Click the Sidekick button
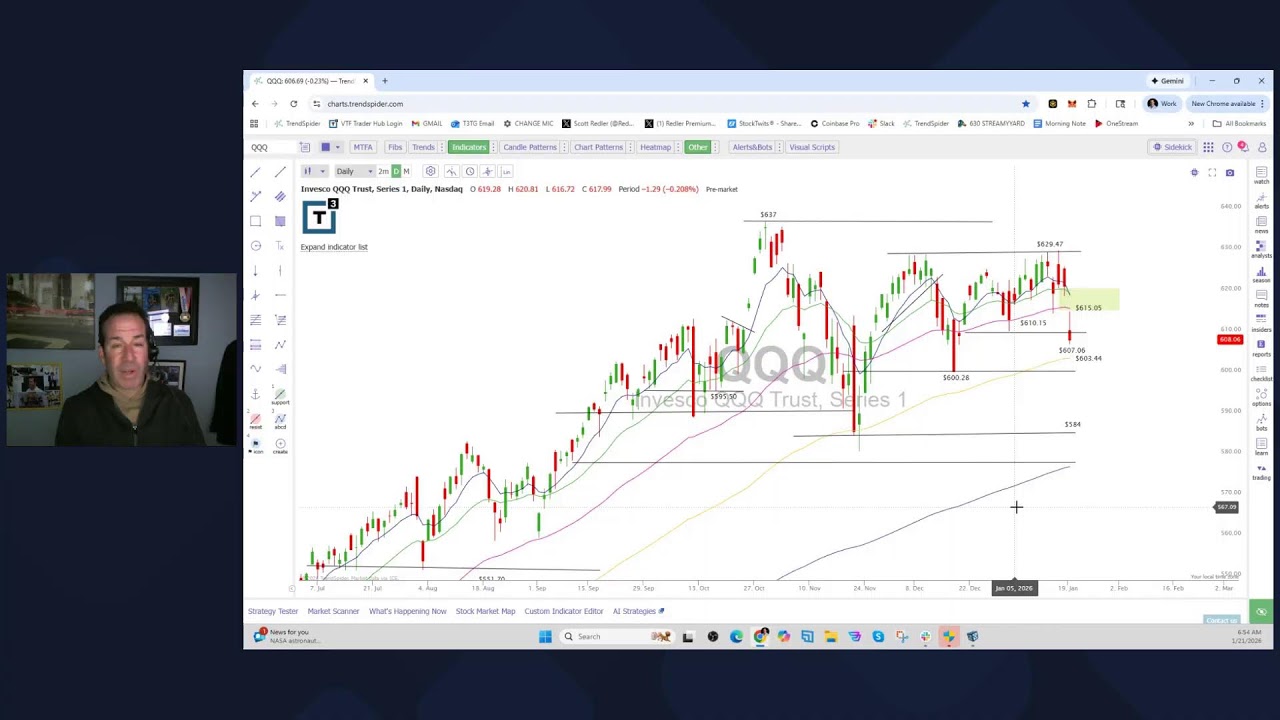This screenshot has height=720, width=1280. (x=1172, y=147)
